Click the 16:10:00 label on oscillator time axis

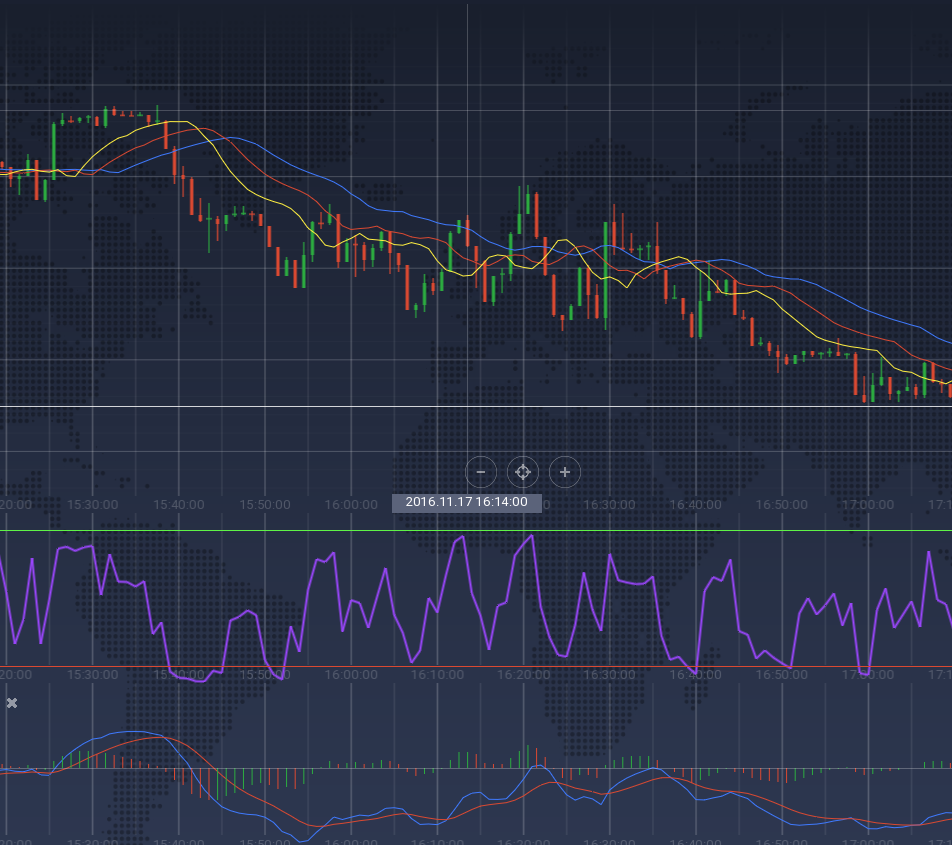(x=437, y=675)
